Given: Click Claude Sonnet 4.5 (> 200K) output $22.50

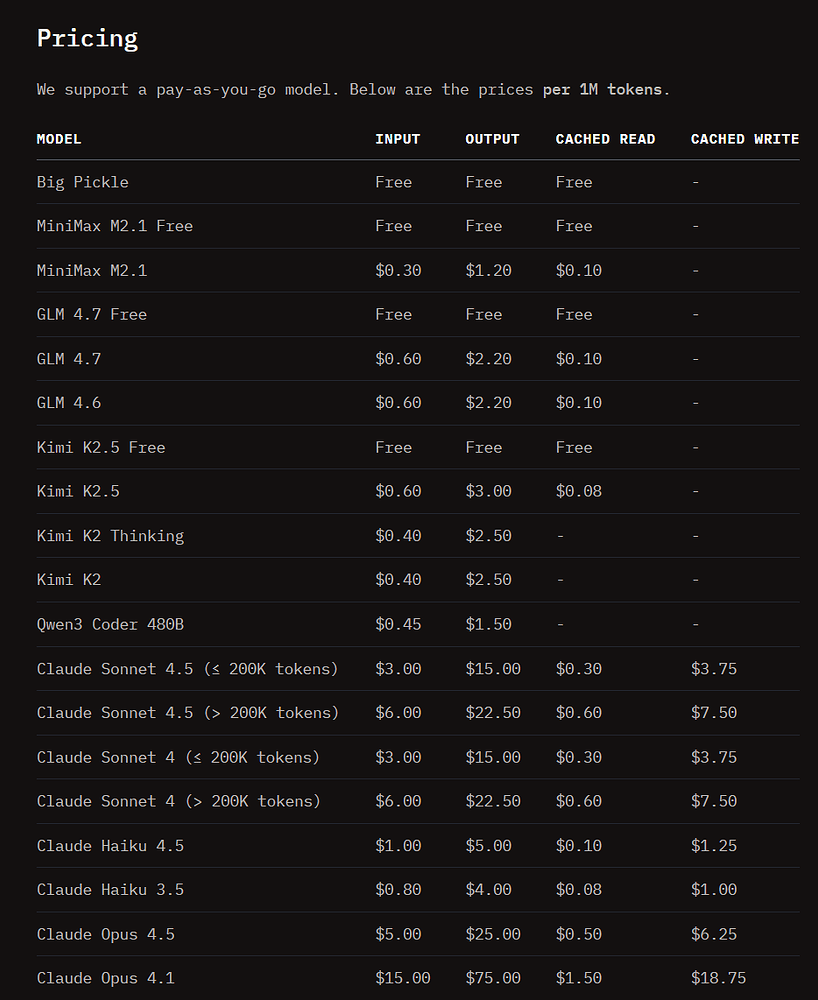Looking at the screenshot, I should pyautogui.click(x=493, y=713).
